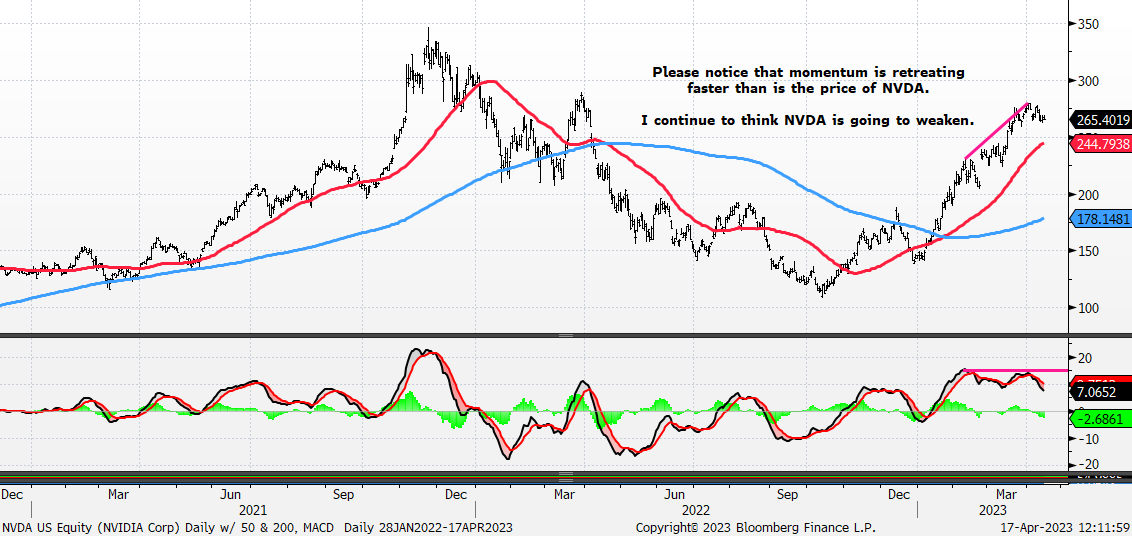Click the Sep month label for 2022
This screenshot has width=1132, height=536.
[x=788, y=496]
